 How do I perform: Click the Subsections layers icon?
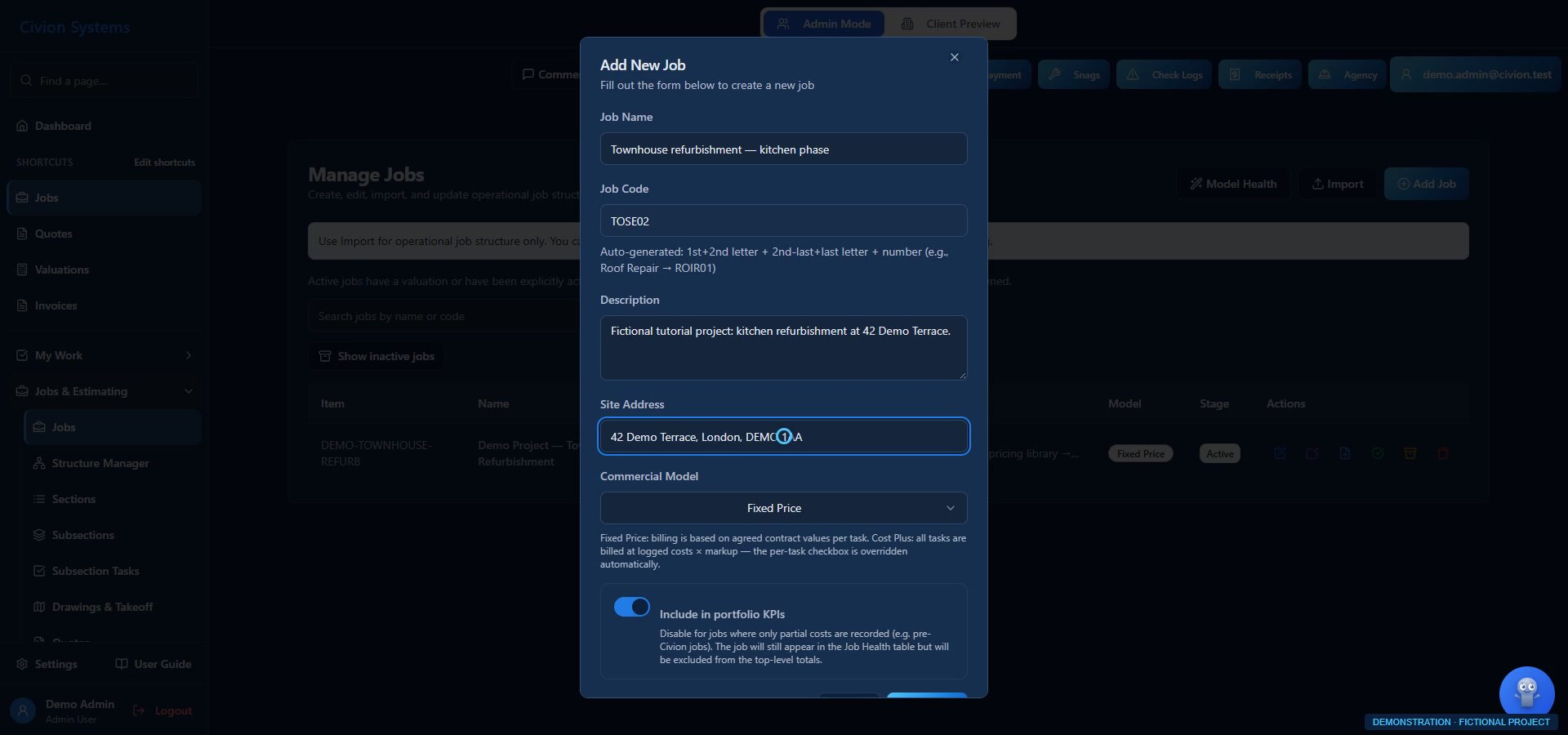click(39, 535)
